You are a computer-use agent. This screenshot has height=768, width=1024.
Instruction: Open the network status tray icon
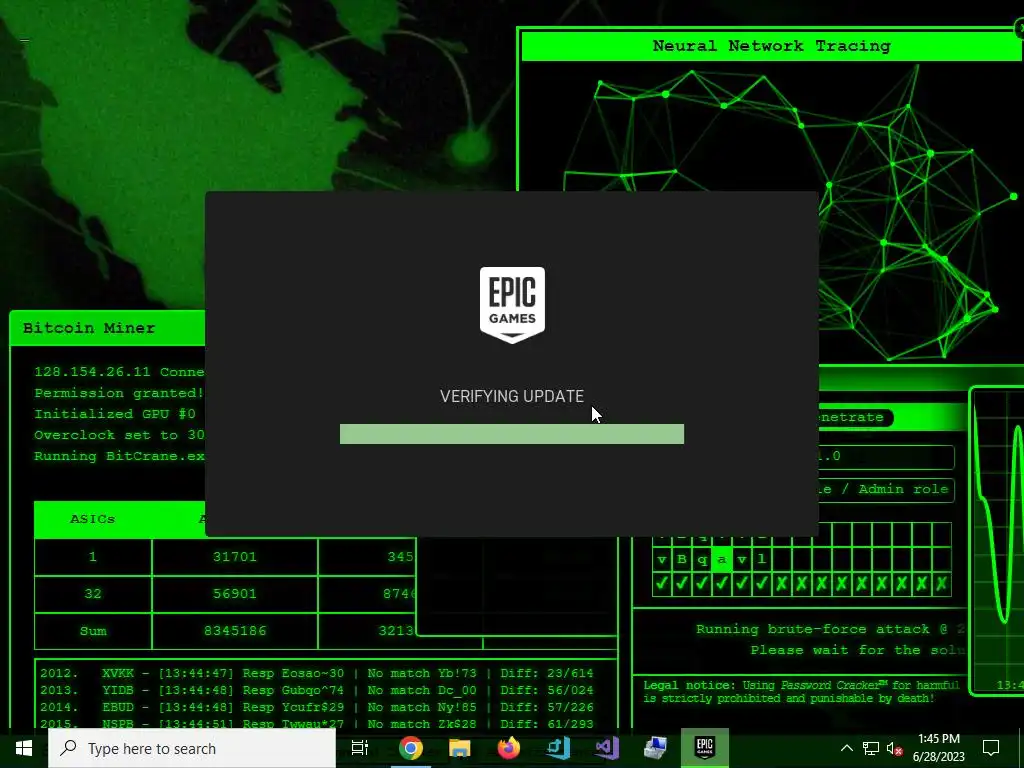[x=871, y=748]
